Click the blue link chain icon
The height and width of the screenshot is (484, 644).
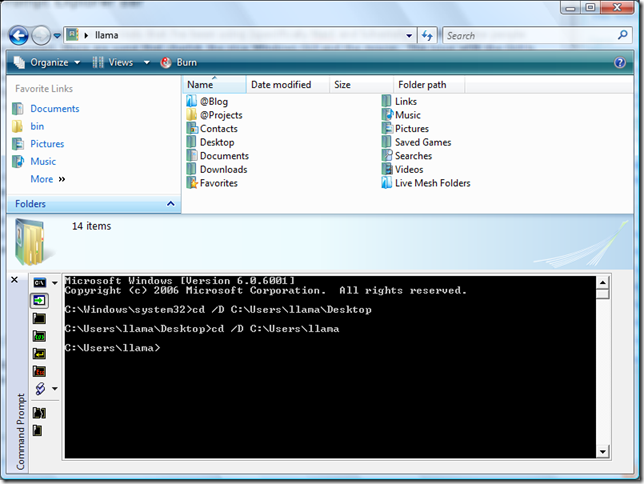click(40, 388)
